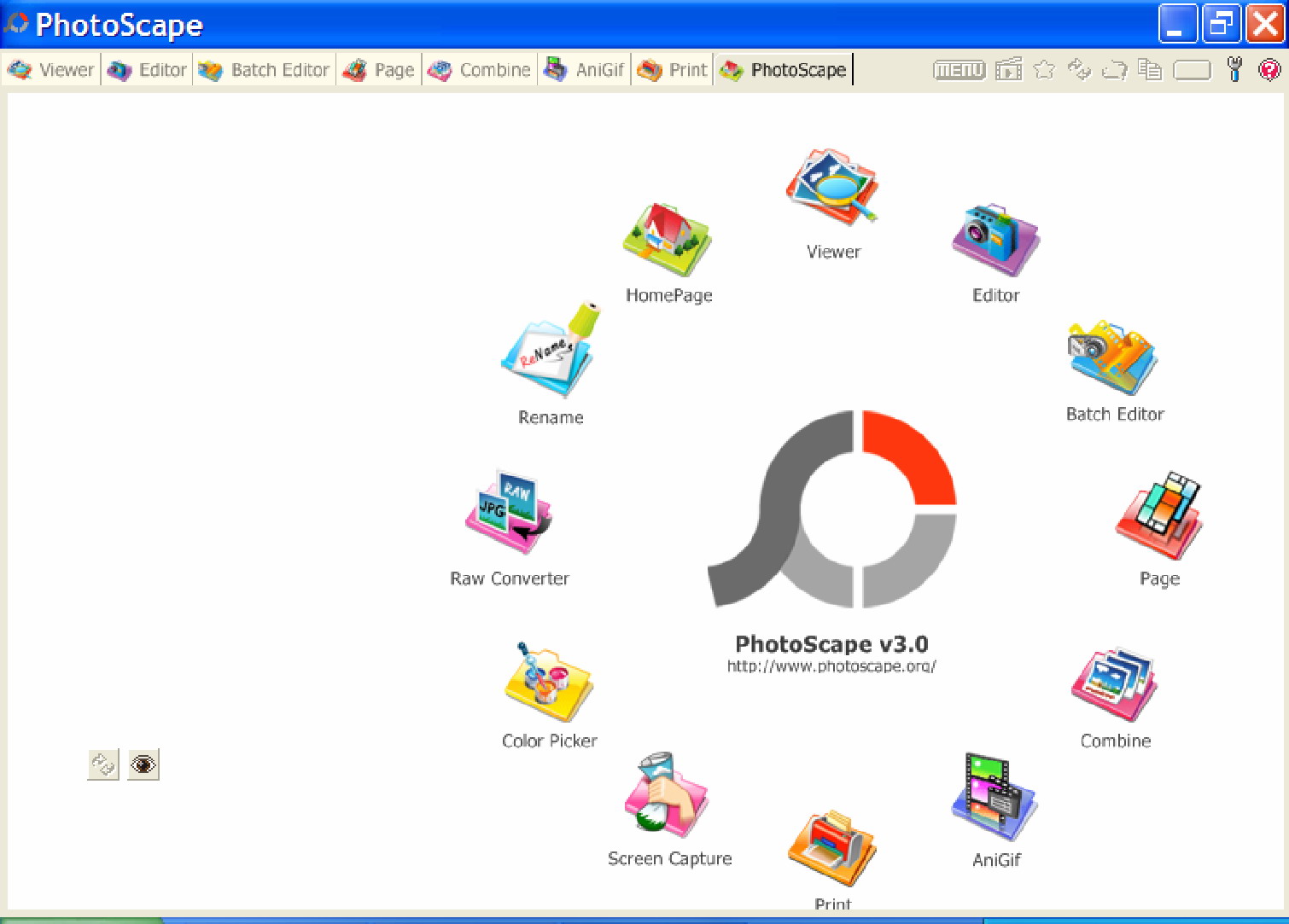Restore down the PhotoScape window
This screenshot has height=924, width=1289.
click(x=1222, y=24)
